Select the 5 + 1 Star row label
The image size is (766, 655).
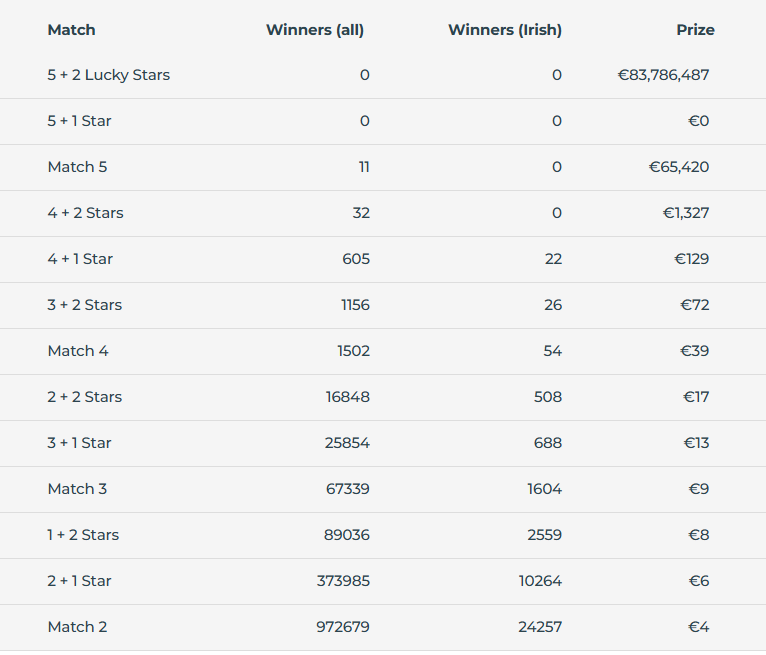79,121
